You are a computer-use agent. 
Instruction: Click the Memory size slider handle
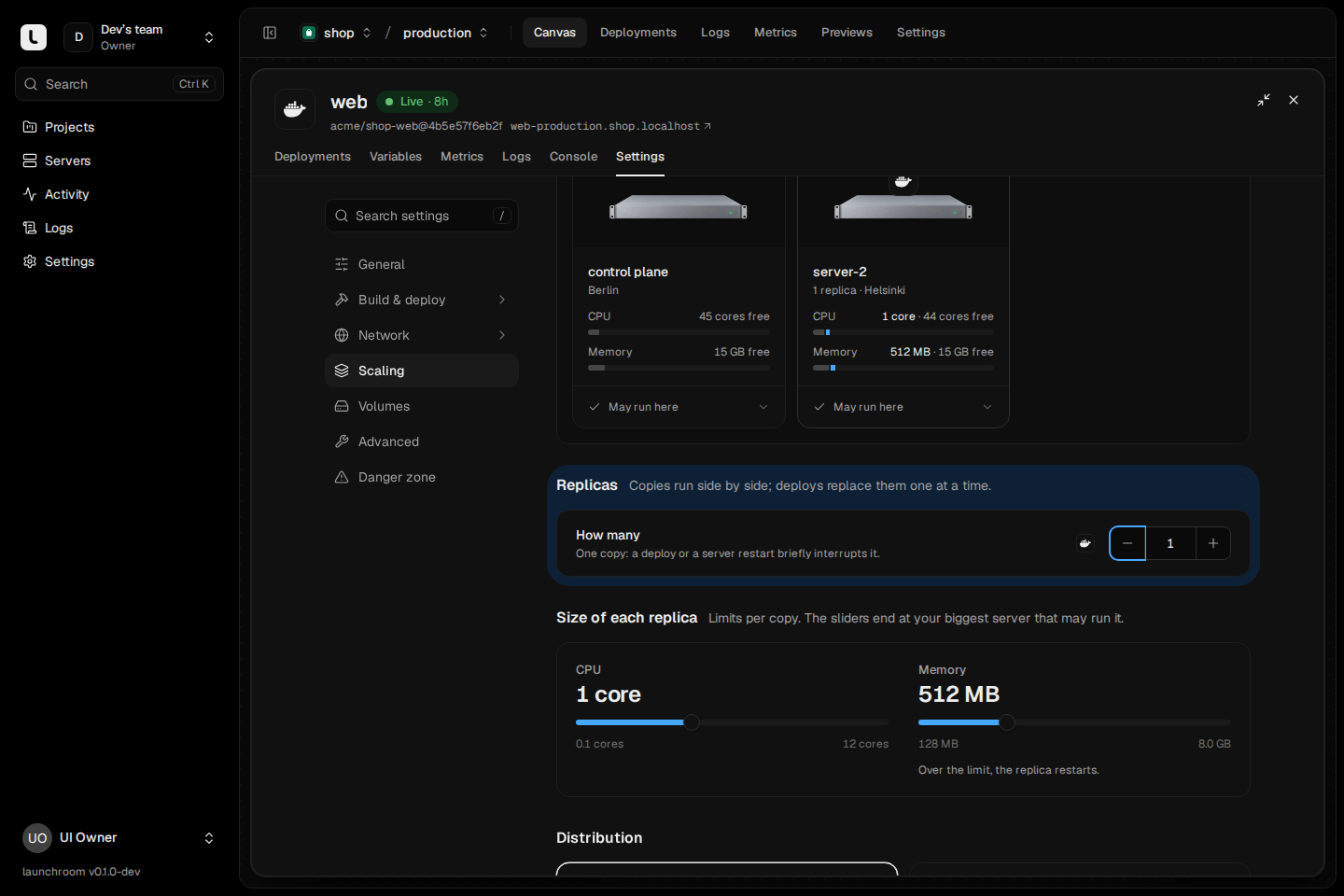(1007, 722)
